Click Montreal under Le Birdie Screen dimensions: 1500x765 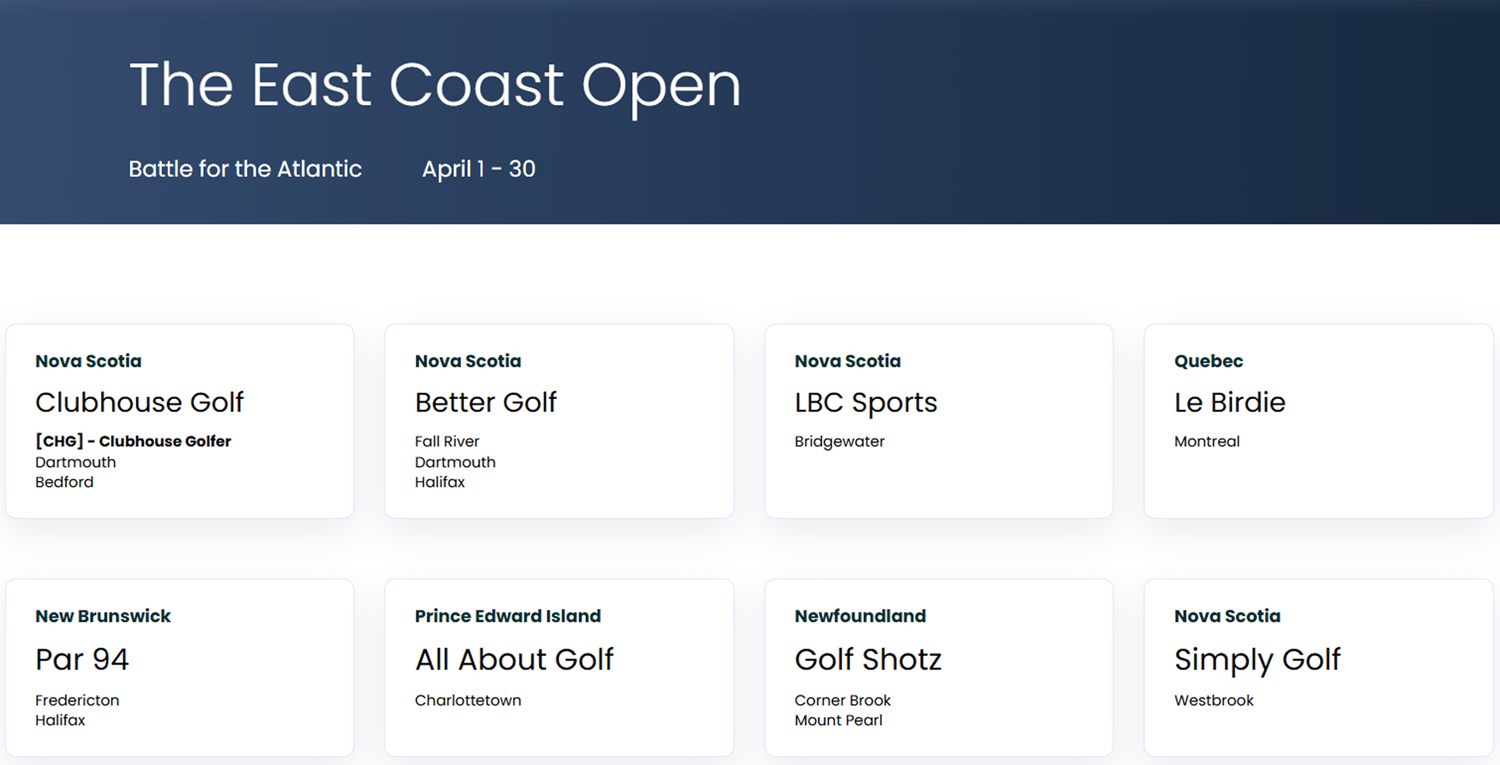pyautogui.click(x=1207, y=441)
